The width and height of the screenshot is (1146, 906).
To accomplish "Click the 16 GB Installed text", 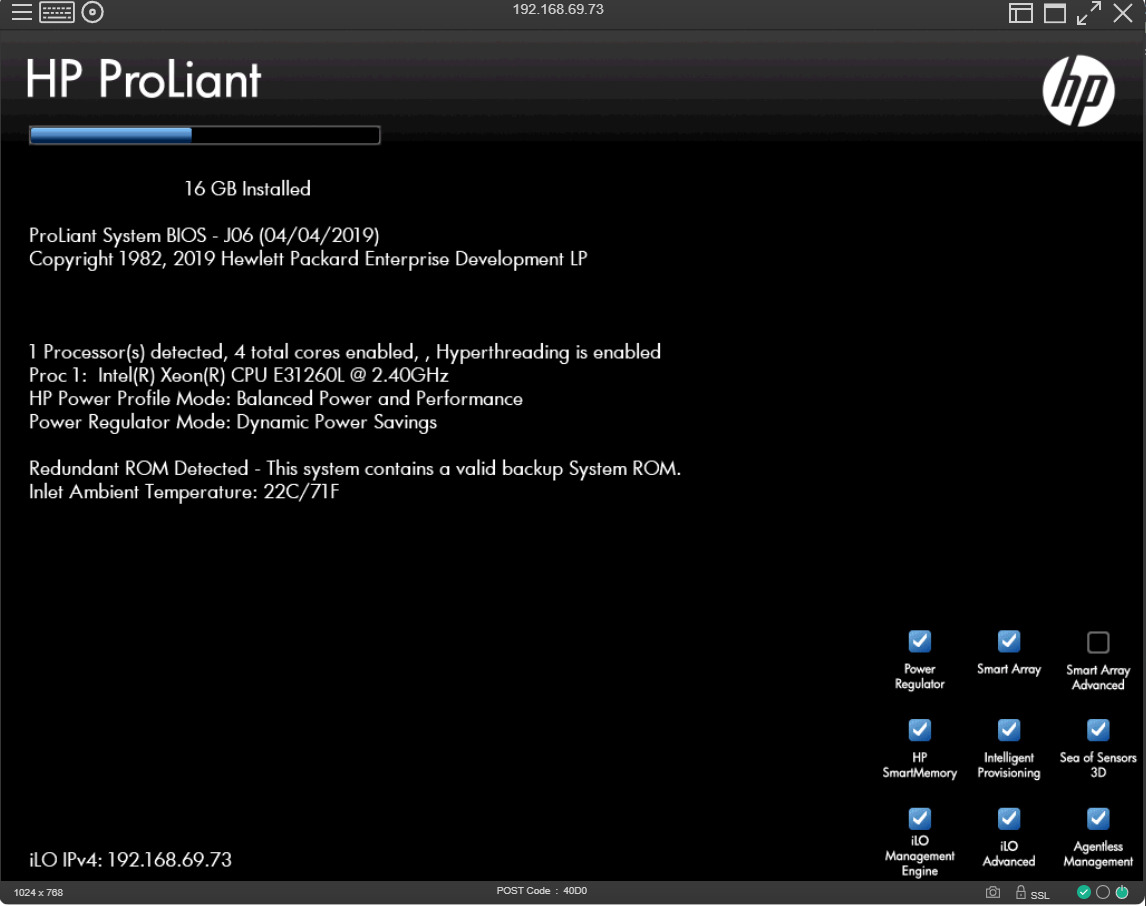I will click(x=247, y=189).
